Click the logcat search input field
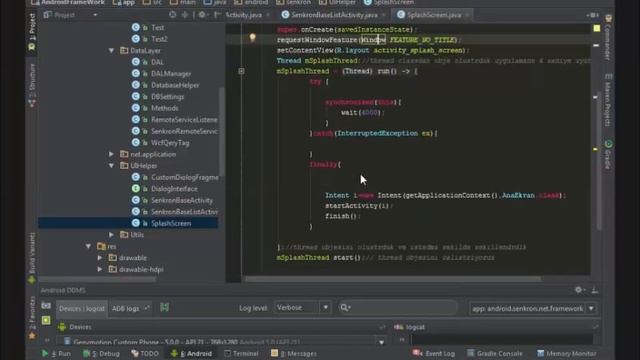This screenshot has width=640, height=360. tap(398, 307)
